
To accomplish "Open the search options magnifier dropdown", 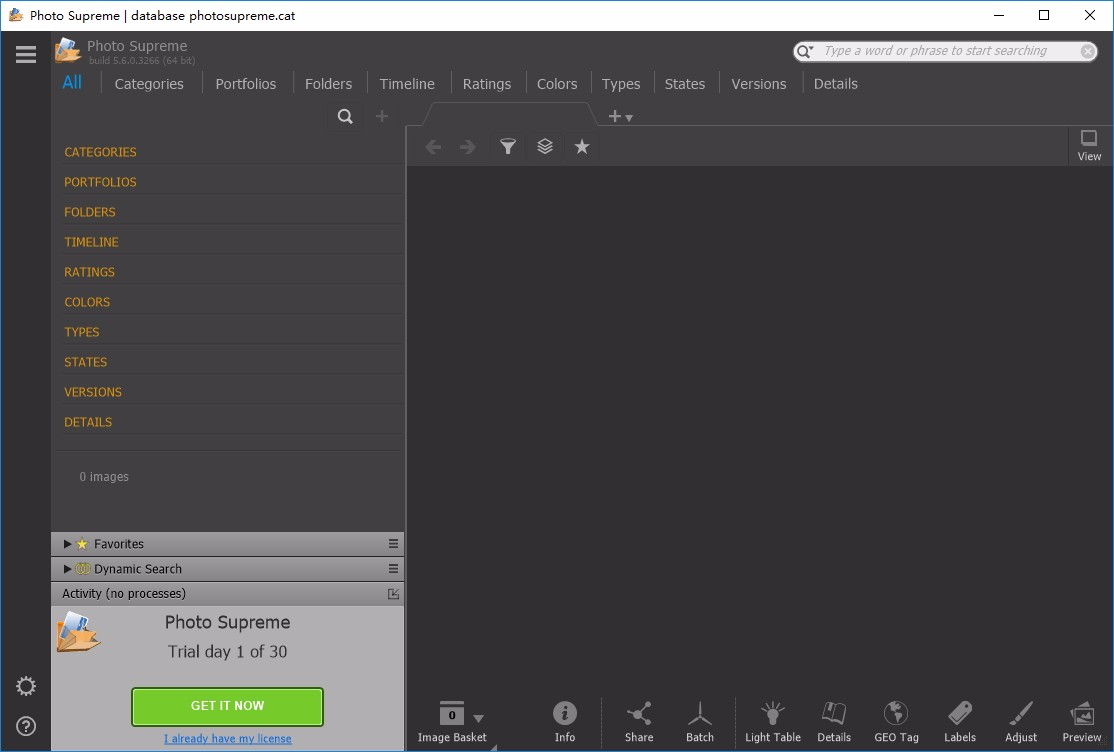I will pos(804,51).
